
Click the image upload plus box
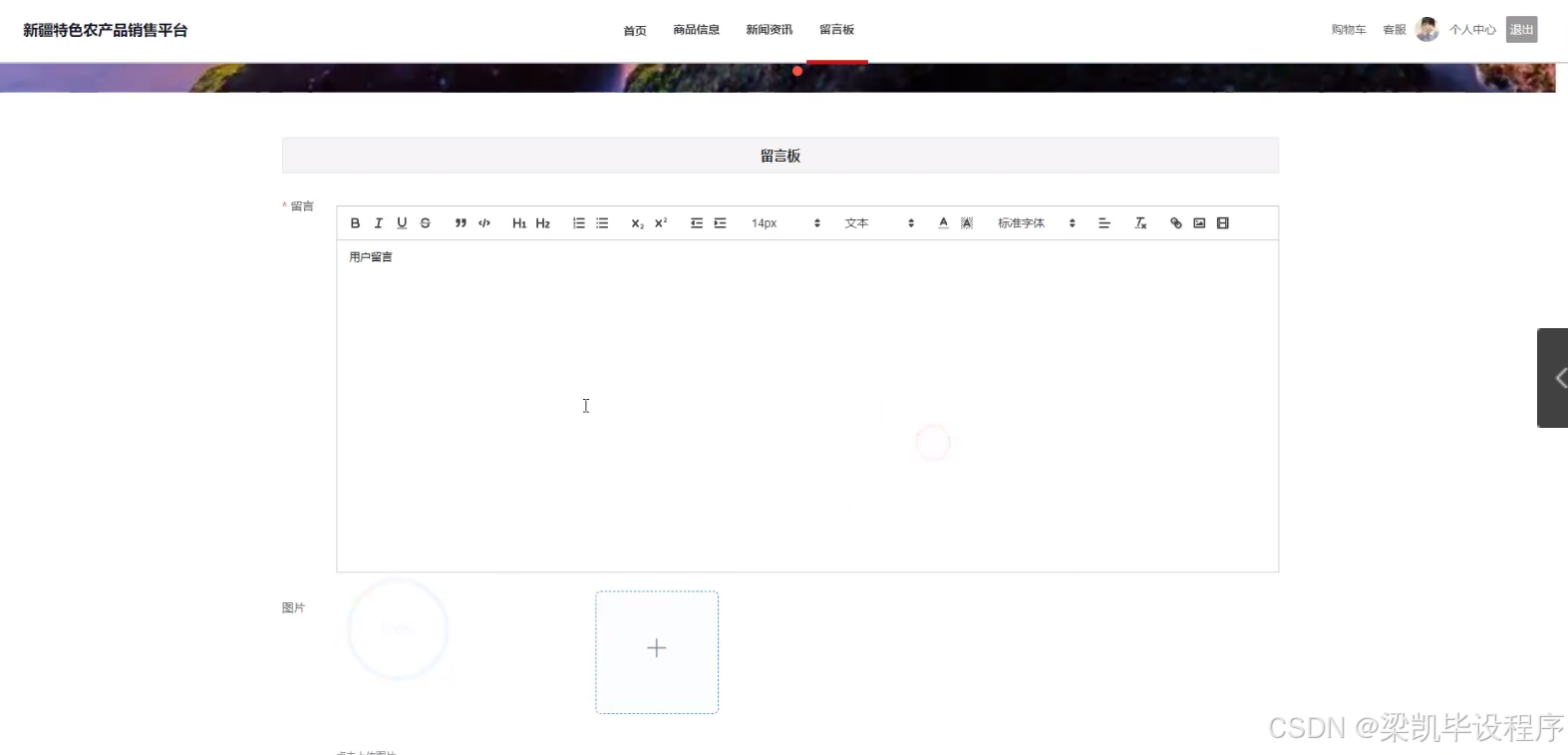[x=657, y=652]
